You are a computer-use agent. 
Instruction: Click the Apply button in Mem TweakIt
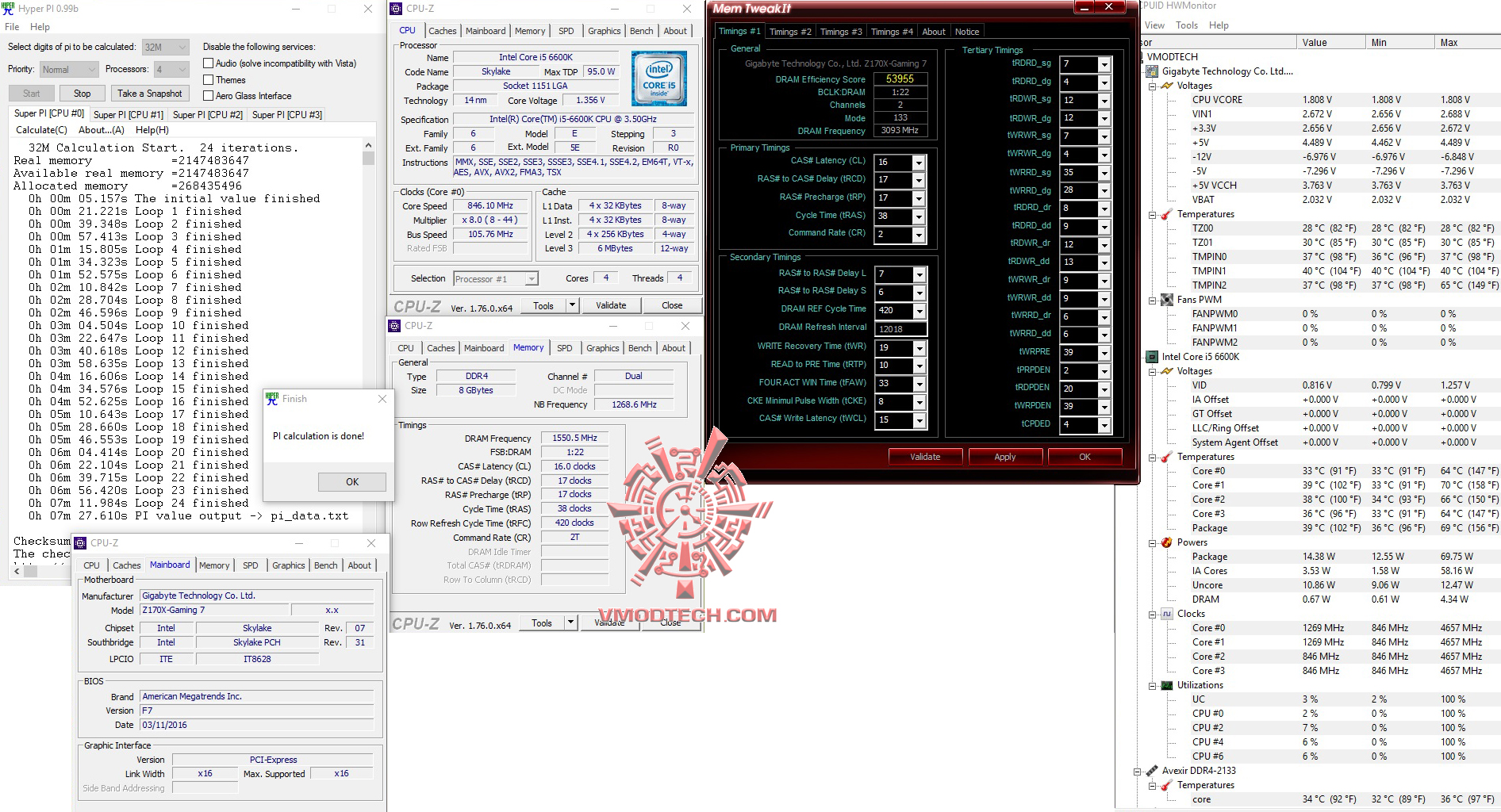1005,457
